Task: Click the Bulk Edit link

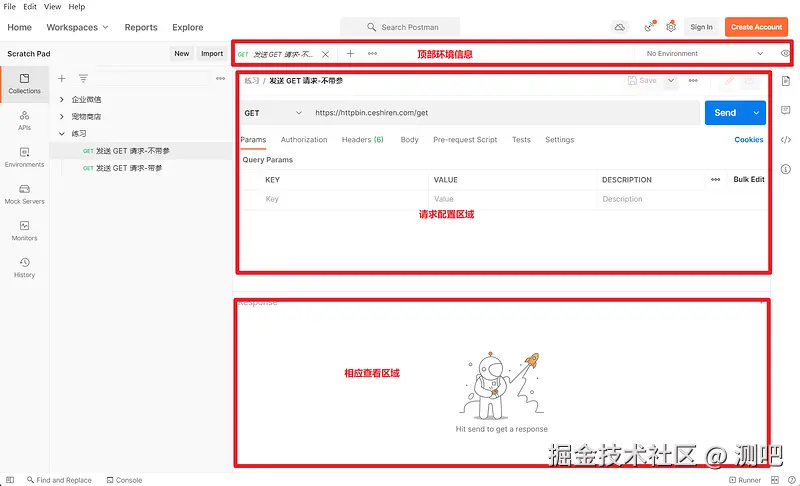Action: pos(749,180)
